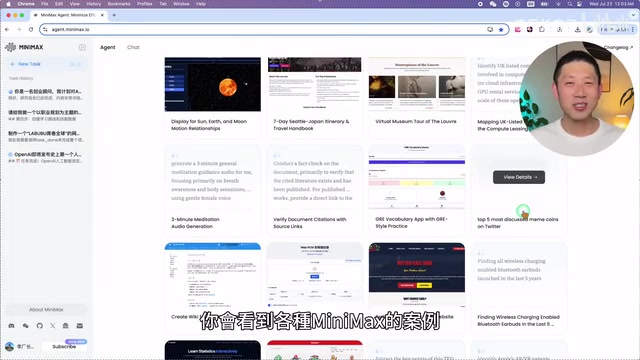Click the icon left of the bookmark star
This screenshot has width=640, height=360.
pos(490,29)
